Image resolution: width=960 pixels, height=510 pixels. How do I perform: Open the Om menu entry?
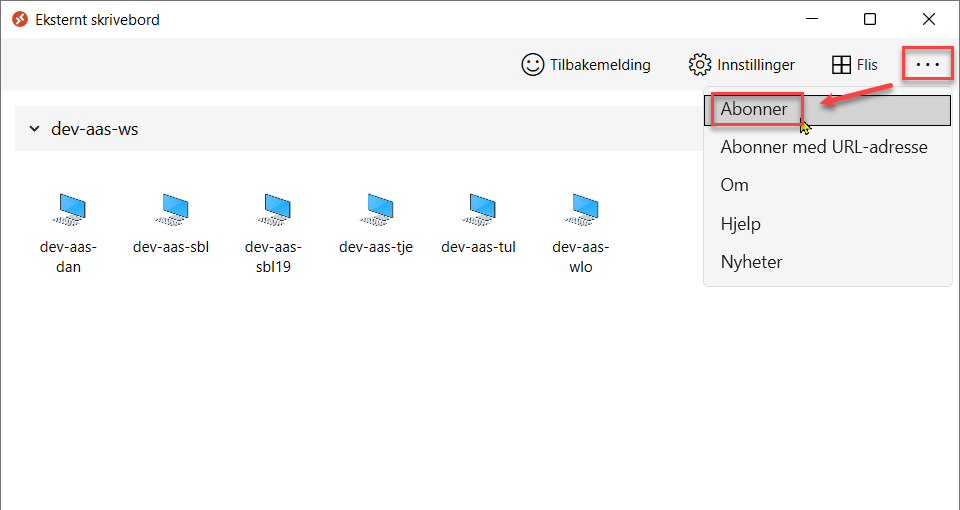point(827,186)
